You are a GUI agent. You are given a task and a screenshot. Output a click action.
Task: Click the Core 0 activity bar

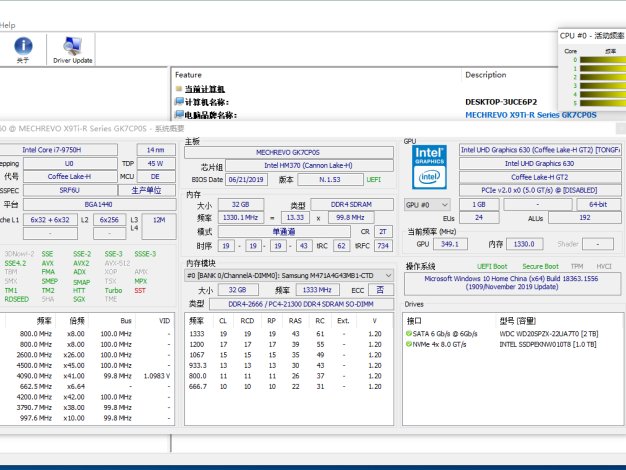(603, 60)
